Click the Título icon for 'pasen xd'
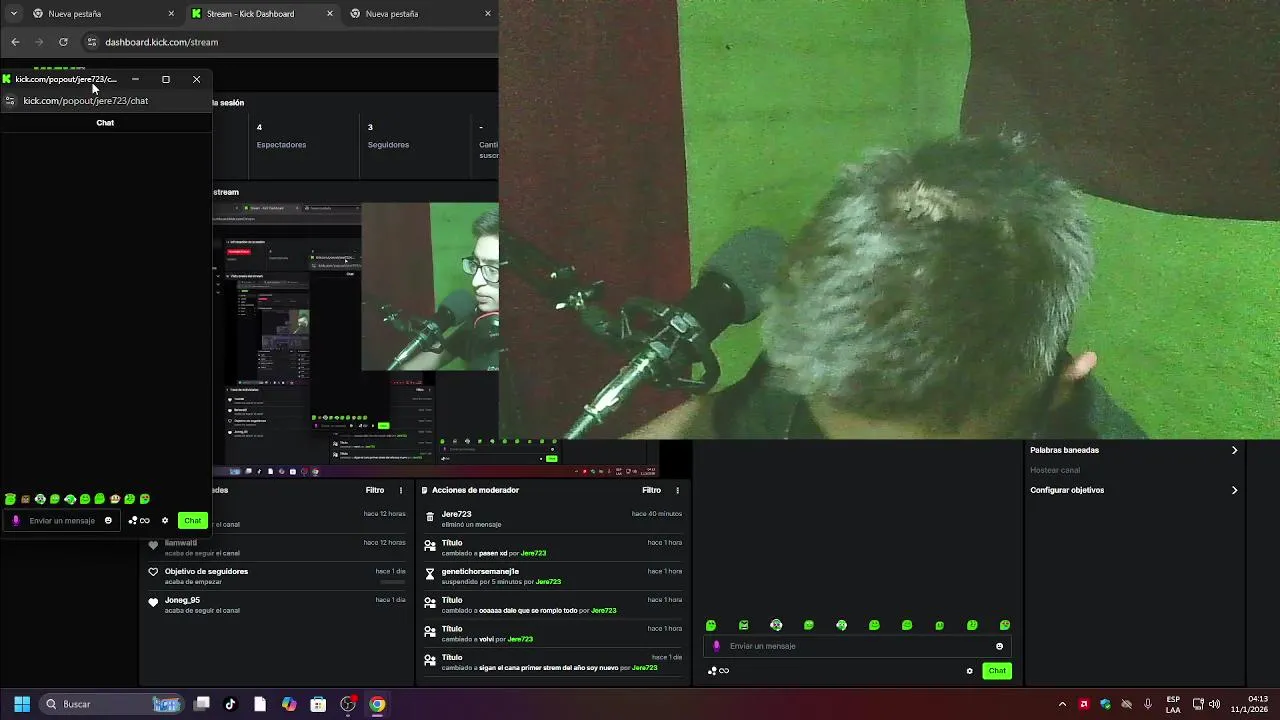Screen dimensions: 1280x720 (430, 546)
